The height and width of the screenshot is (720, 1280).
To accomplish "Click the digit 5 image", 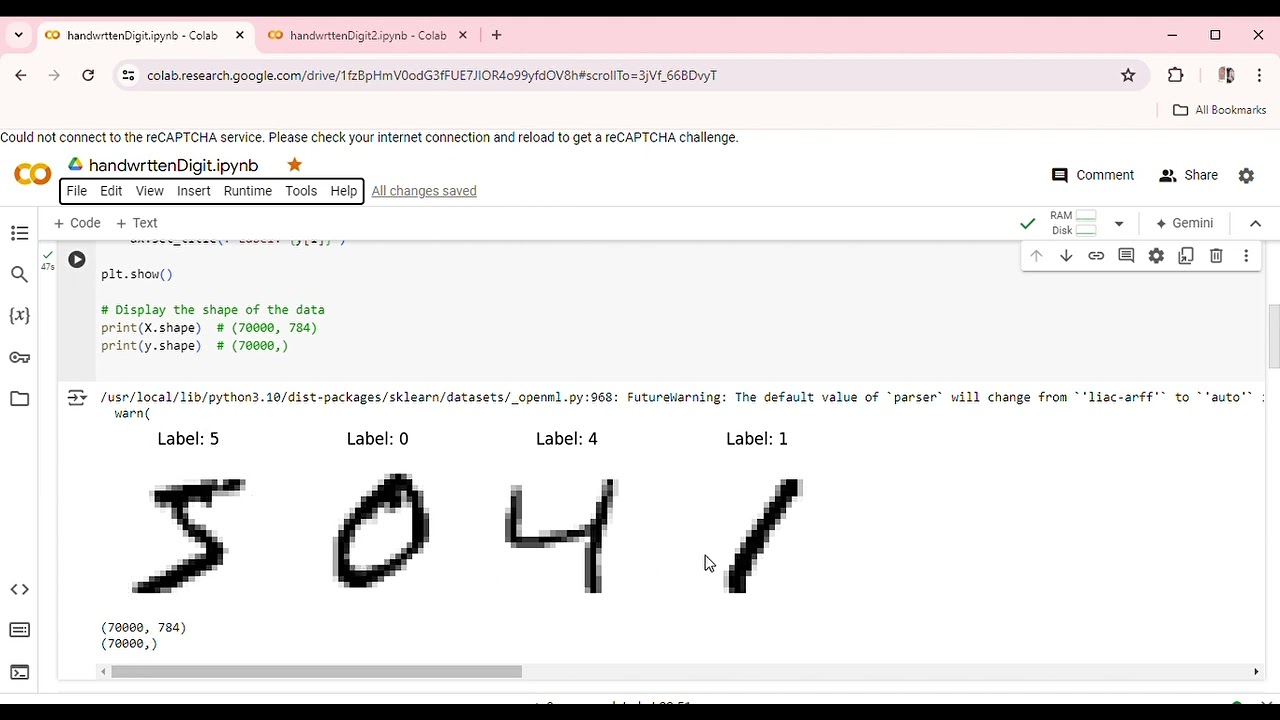I will pos(188,535).
